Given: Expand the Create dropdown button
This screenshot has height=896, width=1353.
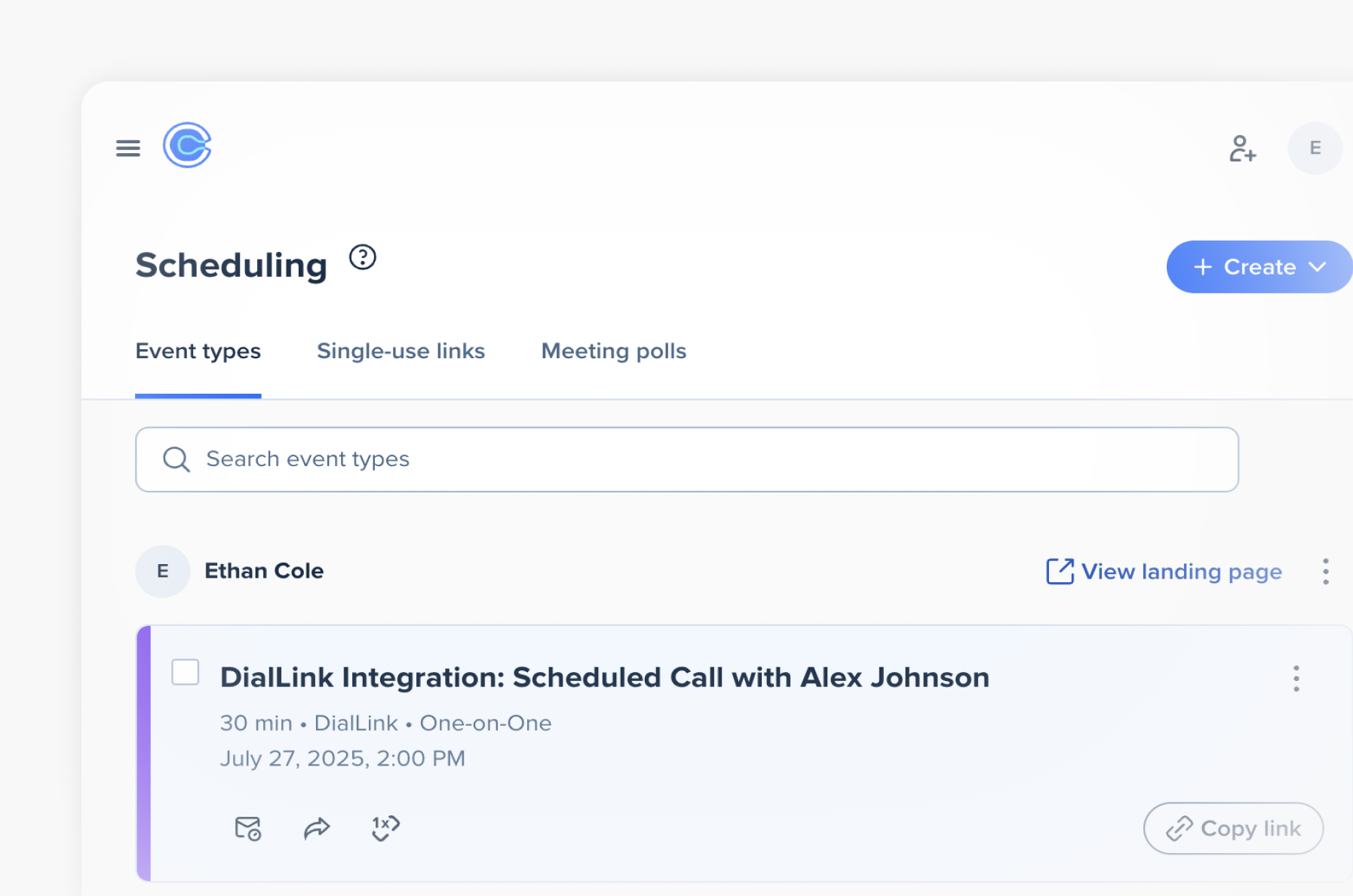Looking at the screenshot, I should coord(1258,267).
